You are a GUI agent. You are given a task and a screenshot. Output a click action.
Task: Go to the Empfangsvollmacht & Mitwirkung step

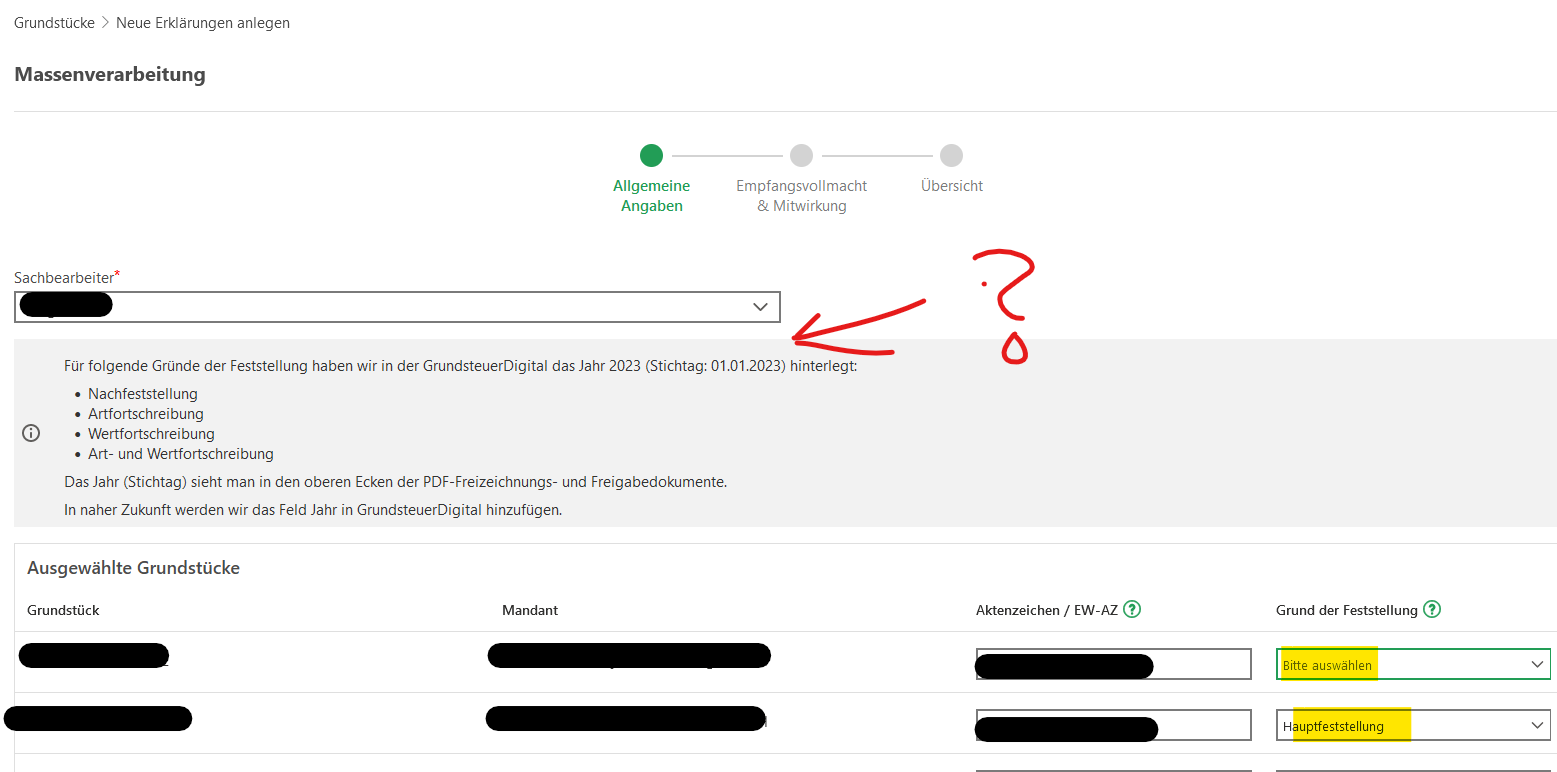point(801,155)
